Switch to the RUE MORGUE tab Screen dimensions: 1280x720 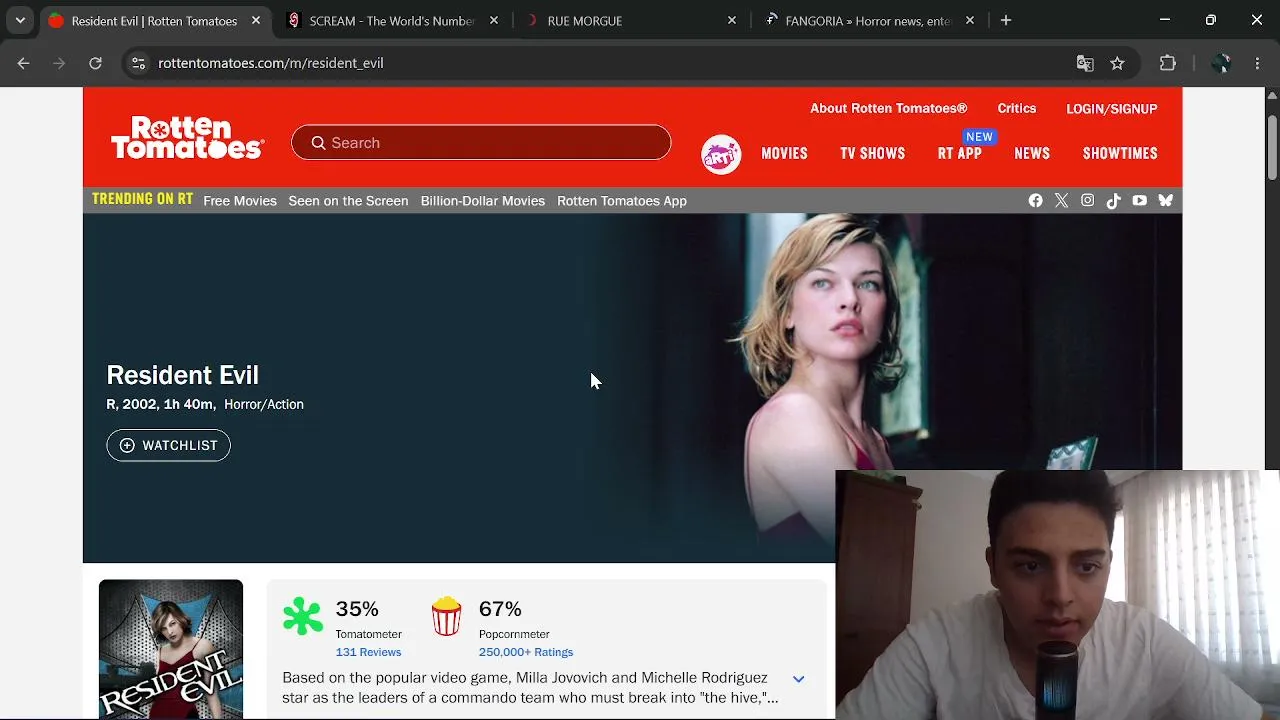click(x=630, y=20)
